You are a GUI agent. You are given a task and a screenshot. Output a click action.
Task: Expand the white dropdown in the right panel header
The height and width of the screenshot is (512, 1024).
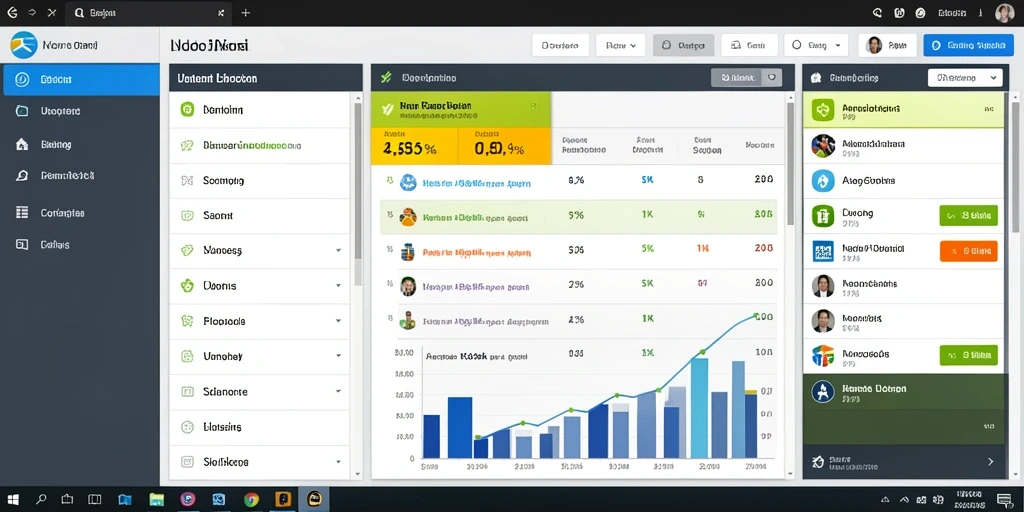tap(965, 78)
